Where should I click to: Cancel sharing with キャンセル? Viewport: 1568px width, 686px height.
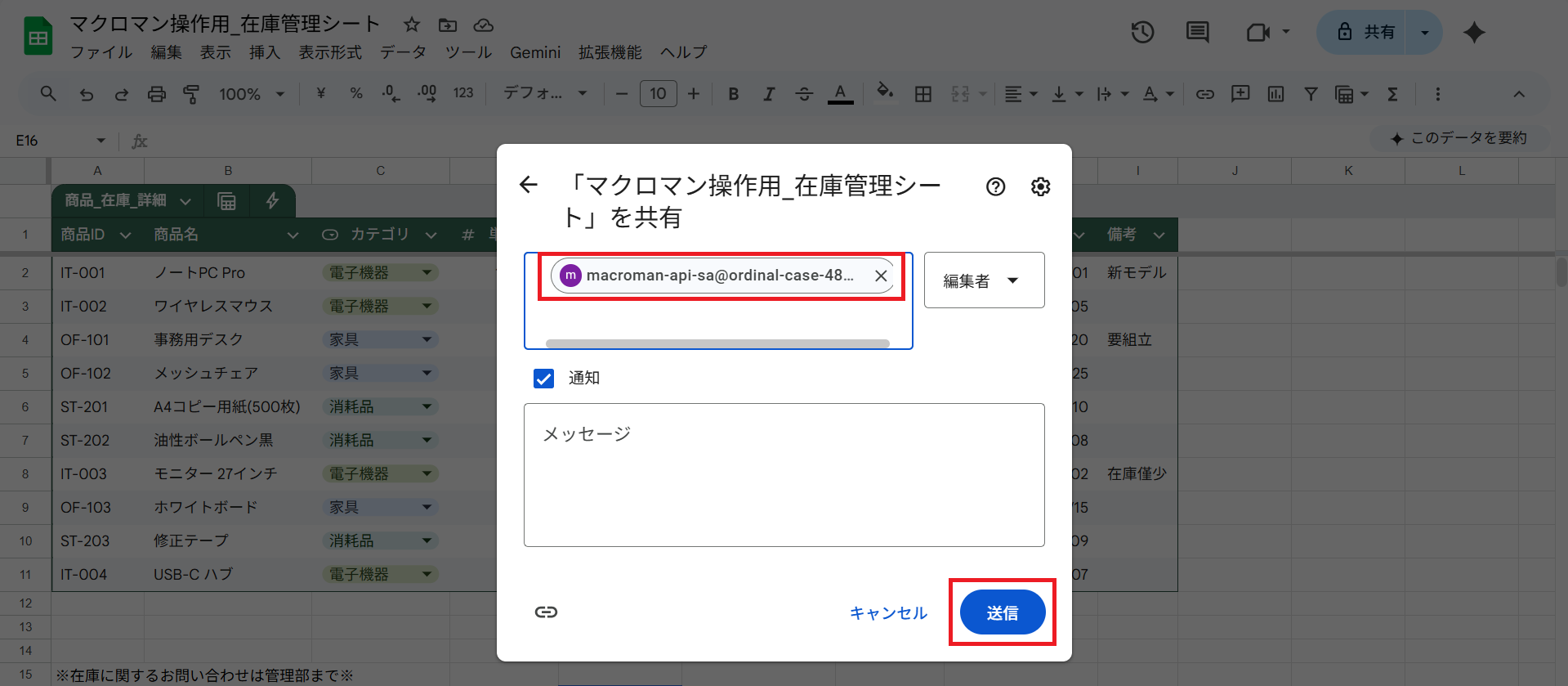[x=888, y=612]
